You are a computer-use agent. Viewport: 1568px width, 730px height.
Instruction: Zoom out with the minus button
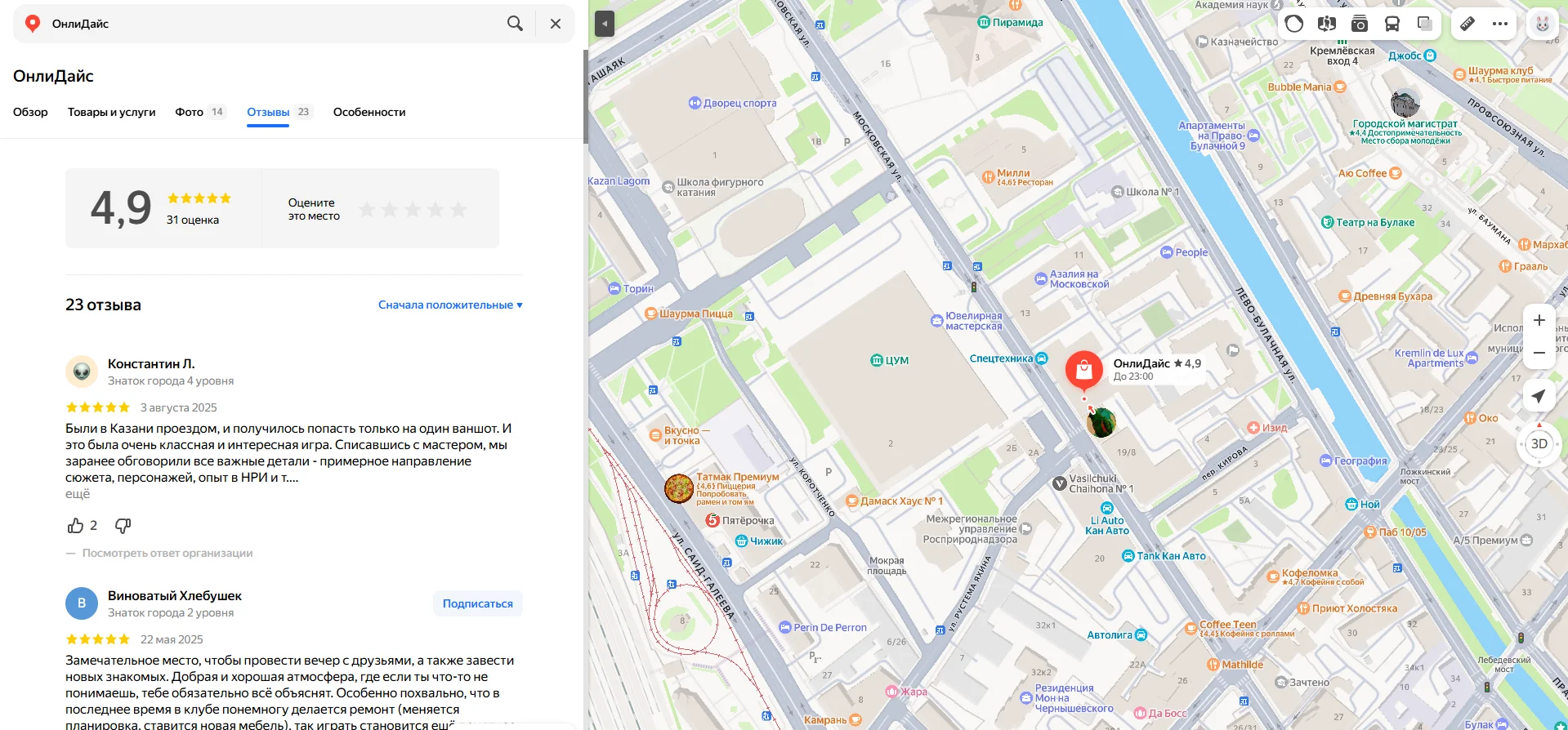click(1539, 353)
